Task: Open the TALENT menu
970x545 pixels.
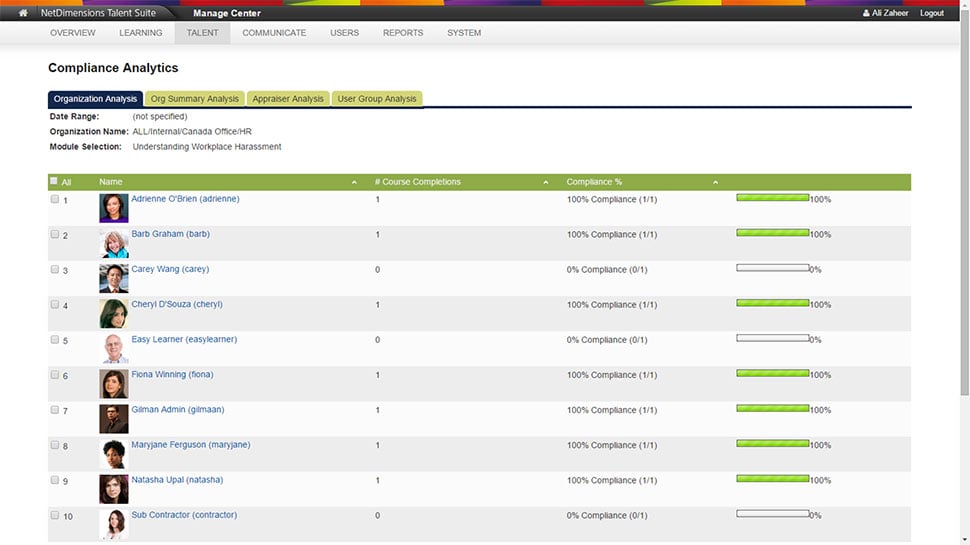Action: [202, 33]
